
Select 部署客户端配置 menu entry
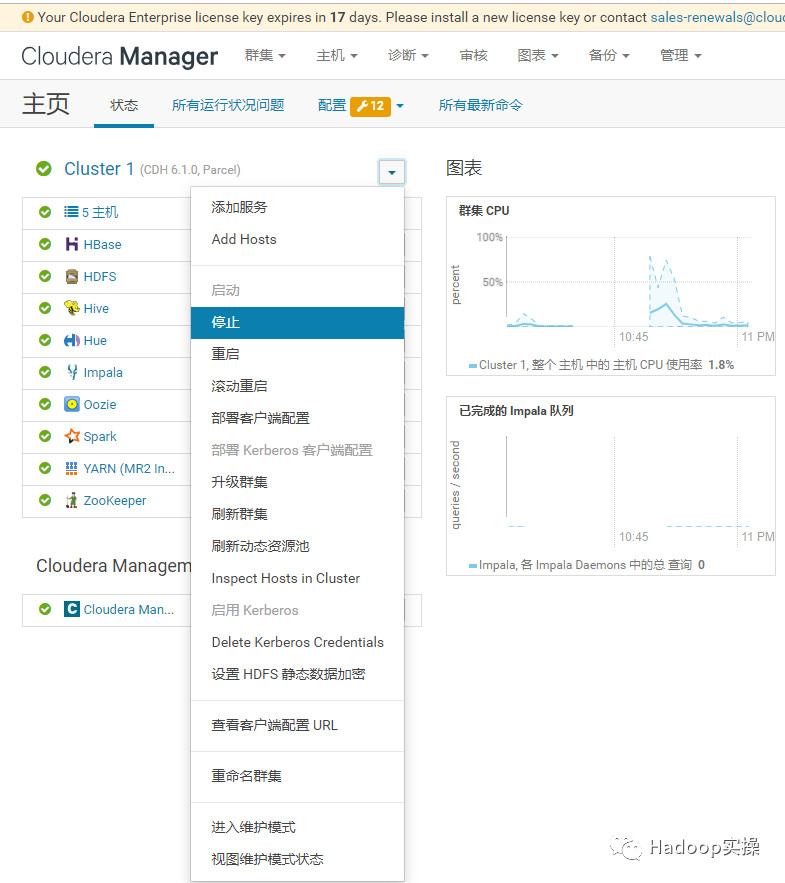[297, 418]
